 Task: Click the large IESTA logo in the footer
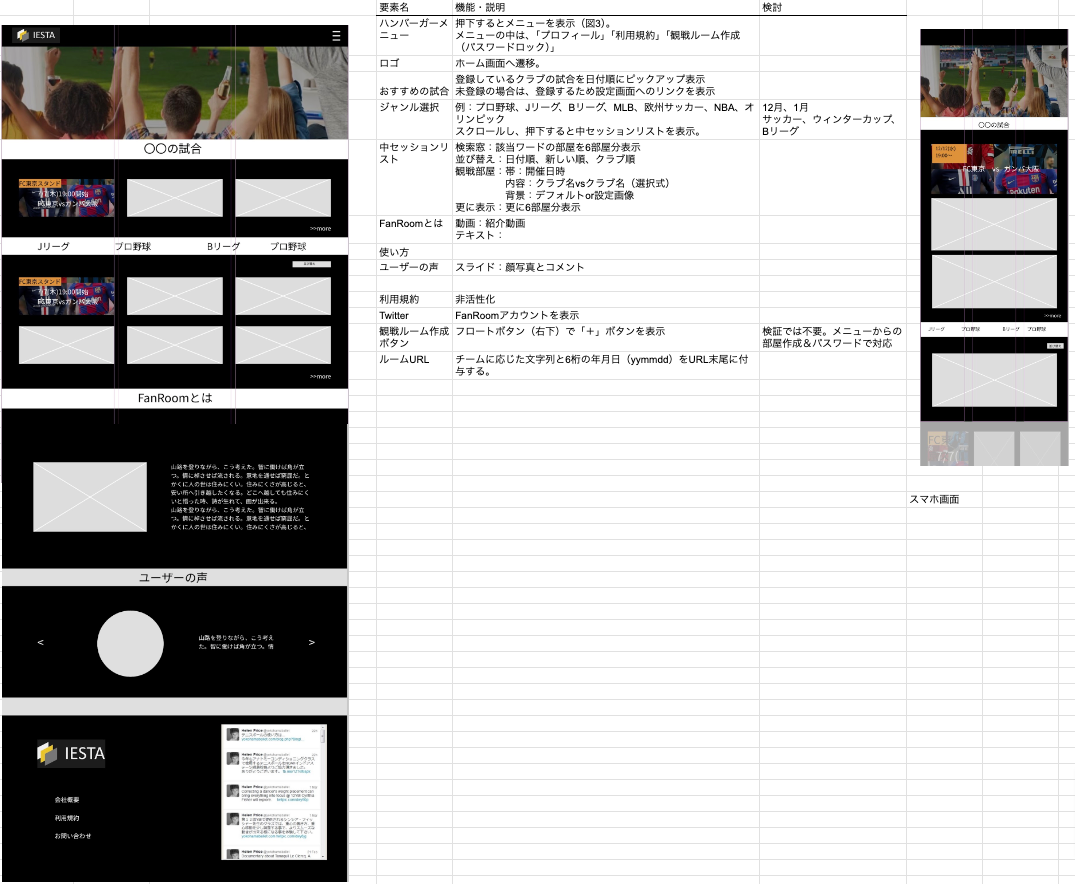click(71, 754)
